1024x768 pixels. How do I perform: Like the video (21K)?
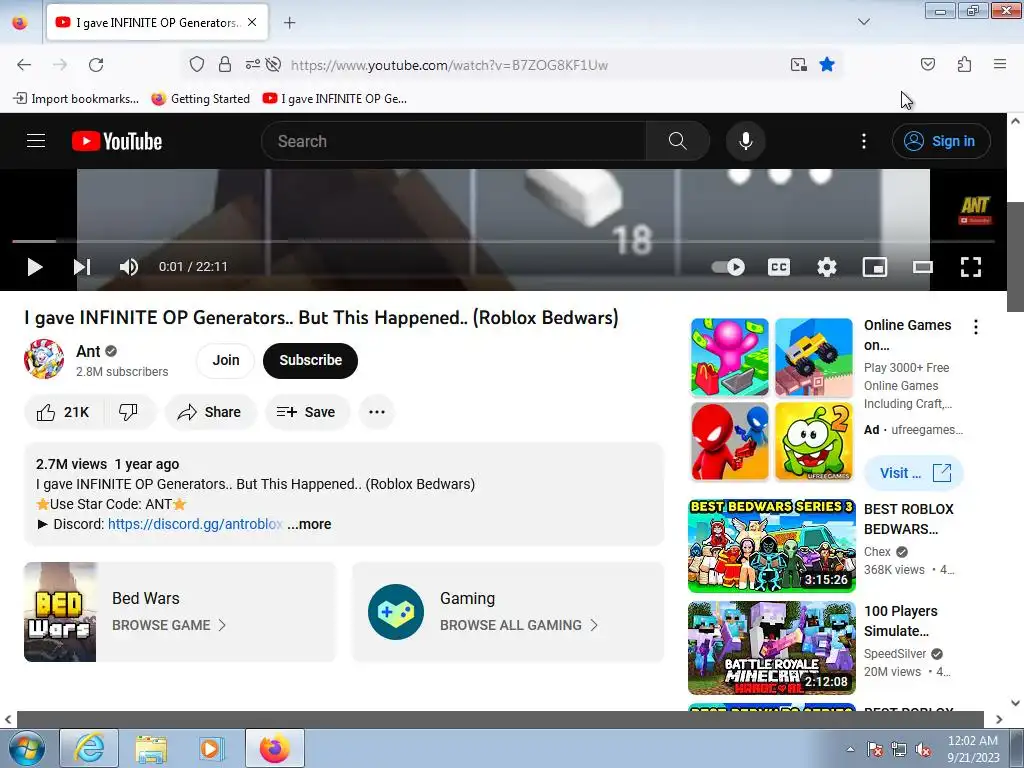[x=63, y=412]
